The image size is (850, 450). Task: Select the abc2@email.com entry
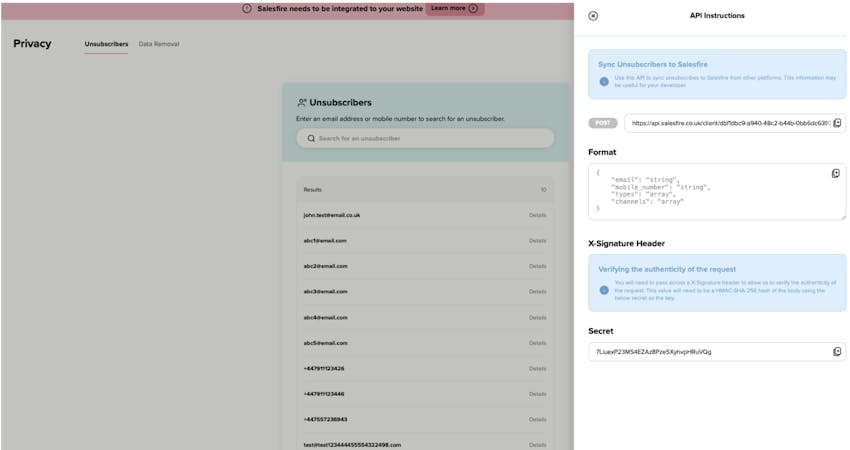[x=325, y=266]
